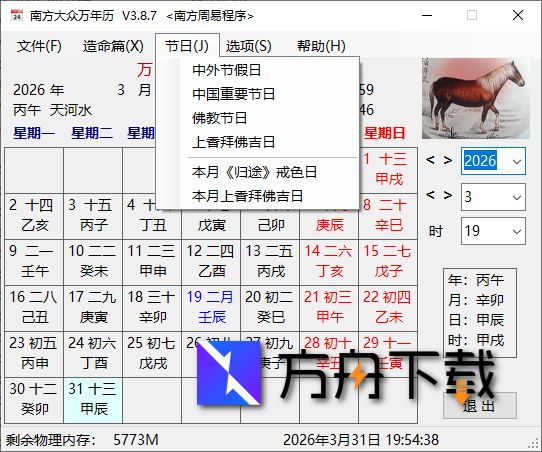Open the 选项(S) menu
Viewport: 542px width, 452px height.
click(x=249, y=46)
